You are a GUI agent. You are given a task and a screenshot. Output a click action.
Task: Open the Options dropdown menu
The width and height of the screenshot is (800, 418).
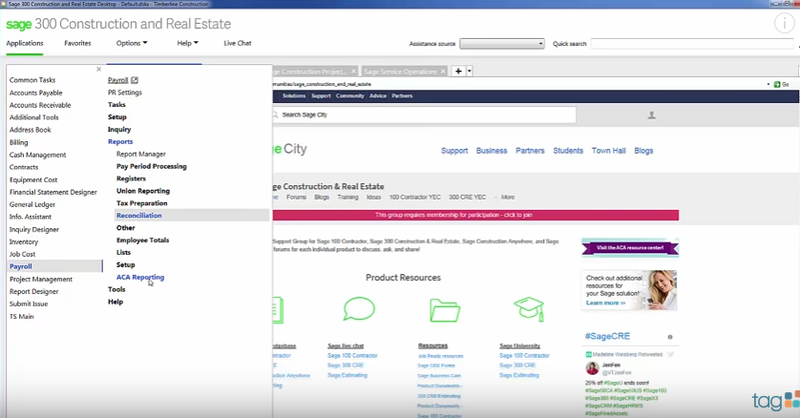(132, 43)
